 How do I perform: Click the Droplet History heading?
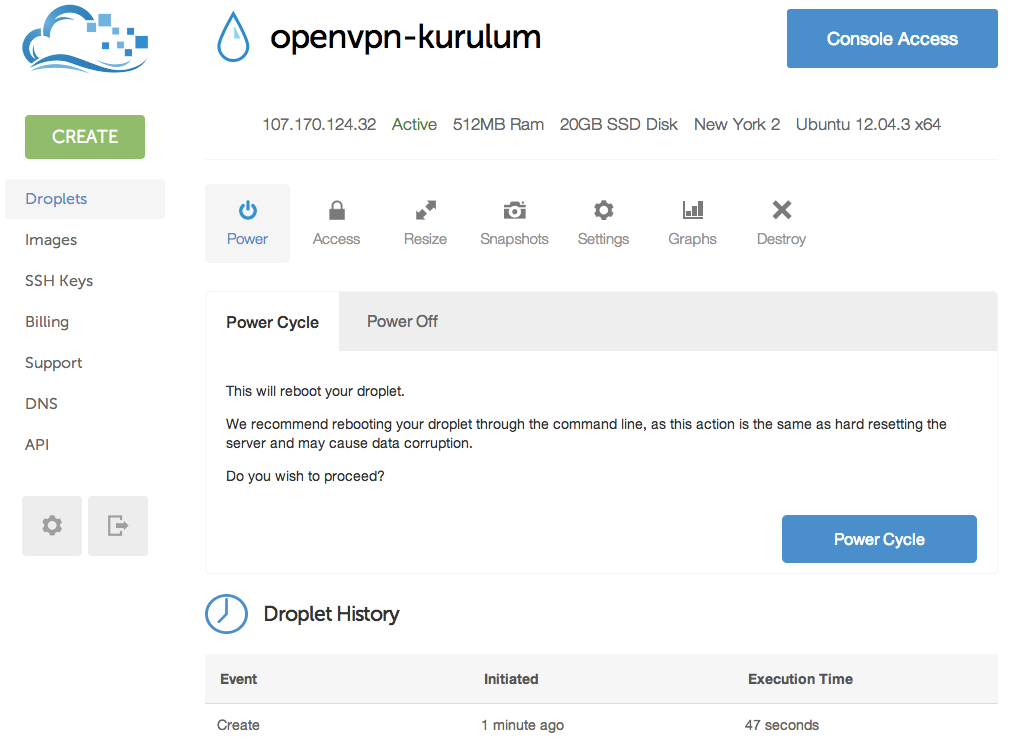click(x=331, y=614)
